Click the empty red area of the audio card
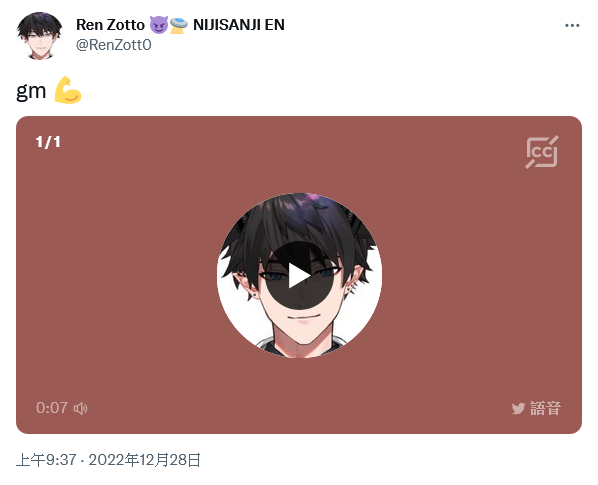Screen dimensions: 598x485 tap(114, 275)
